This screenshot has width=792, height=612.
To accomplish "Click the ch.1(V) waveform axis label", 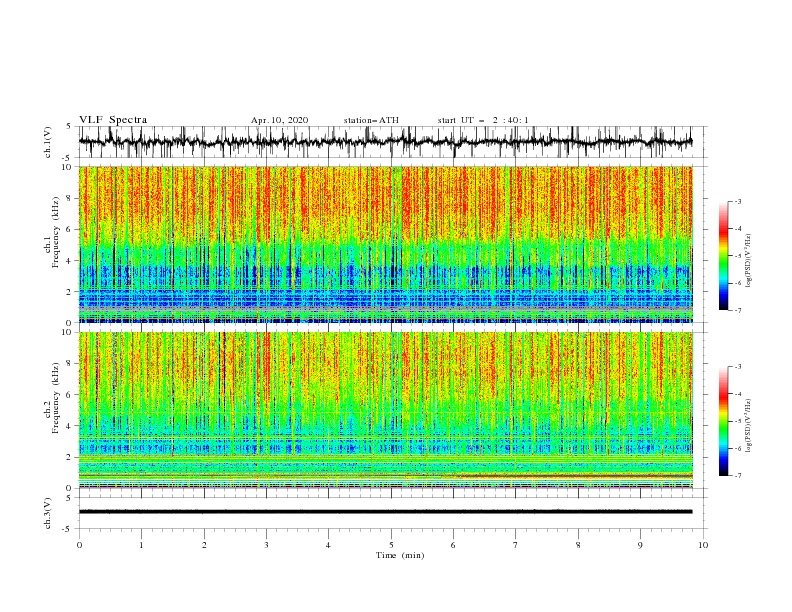I will pos(48,142).
